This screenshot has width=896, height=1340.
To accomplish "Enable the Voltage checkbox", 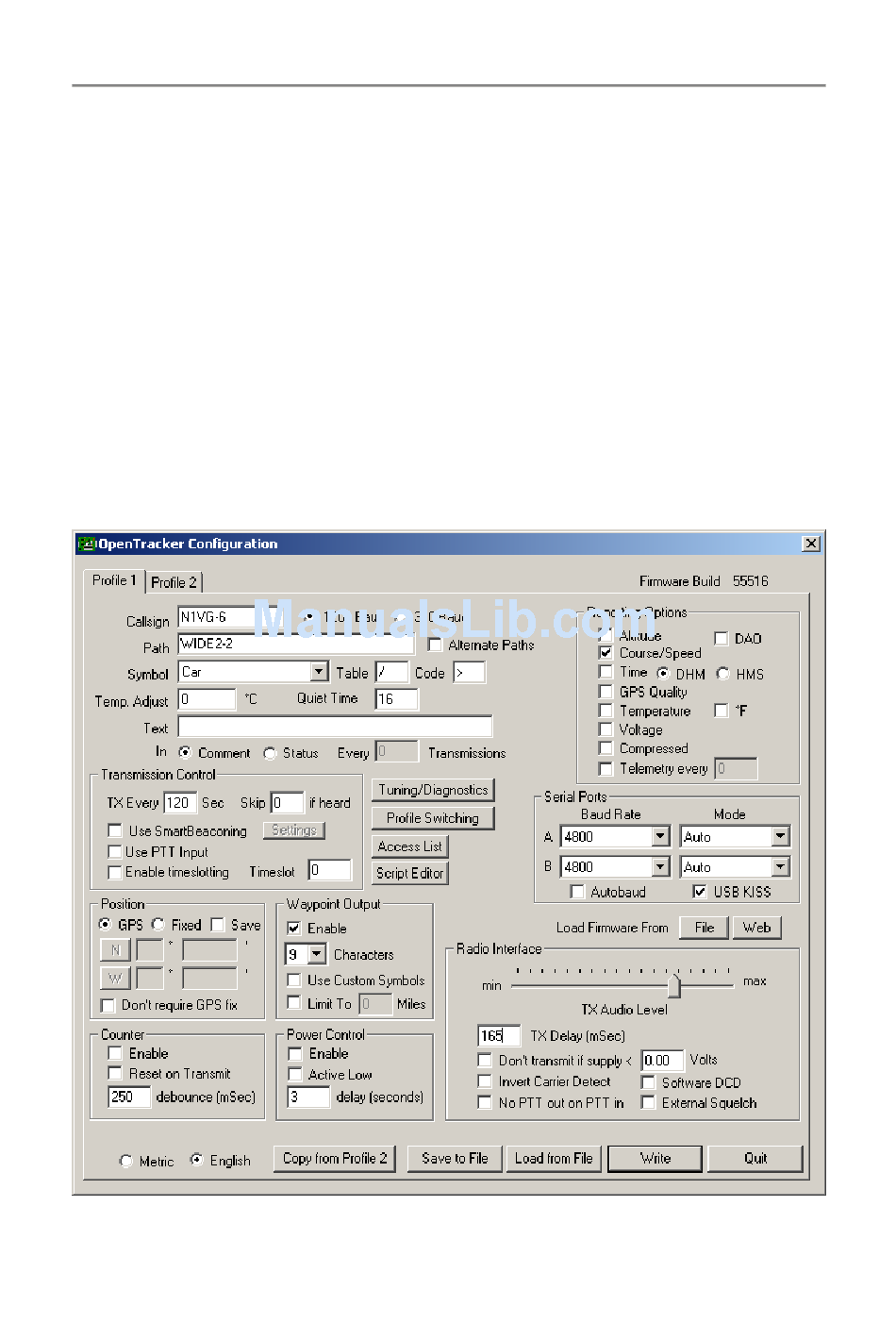I will tap(606, 729).
